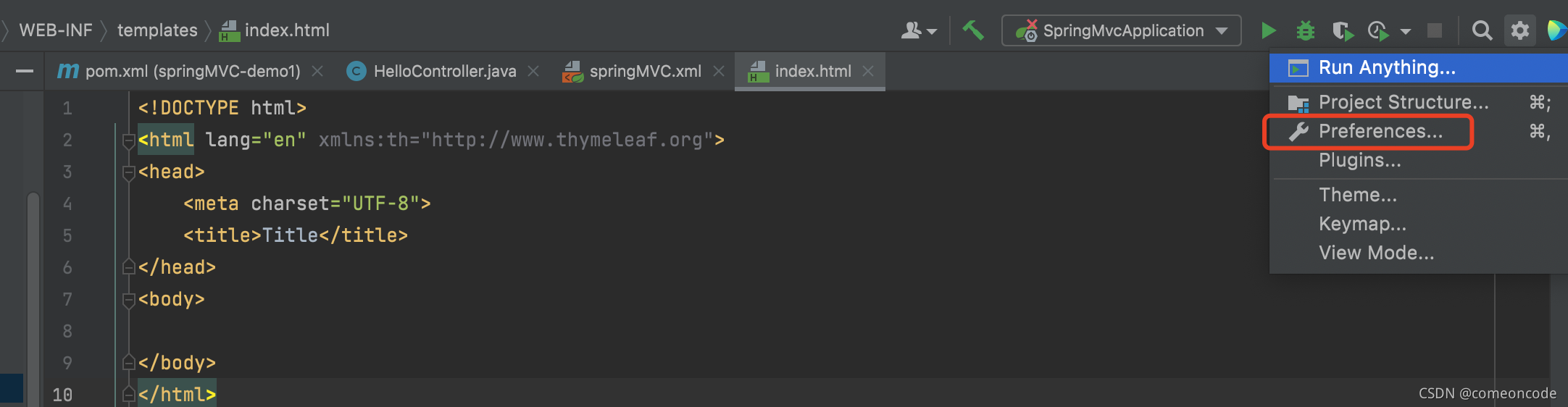Run SpringMvcApplication with the green play icon
The height and width of the screenshot is (407, 1568).
click(1269, 30)
